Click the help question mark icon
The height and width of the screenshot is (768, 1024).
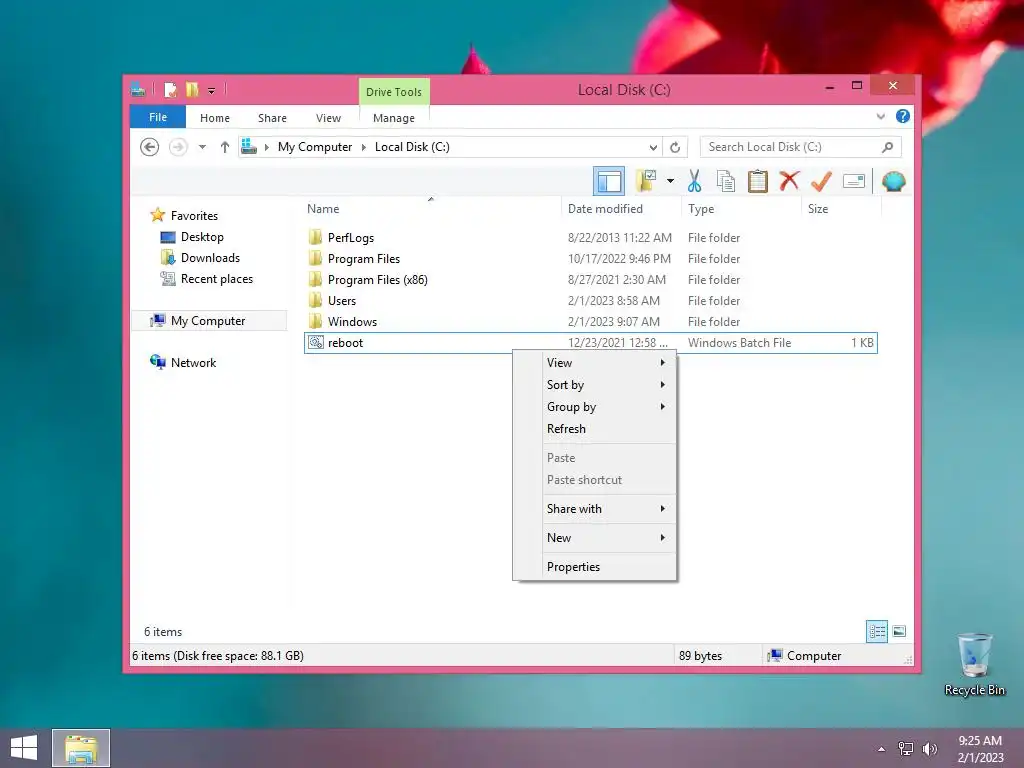point(903,116)
